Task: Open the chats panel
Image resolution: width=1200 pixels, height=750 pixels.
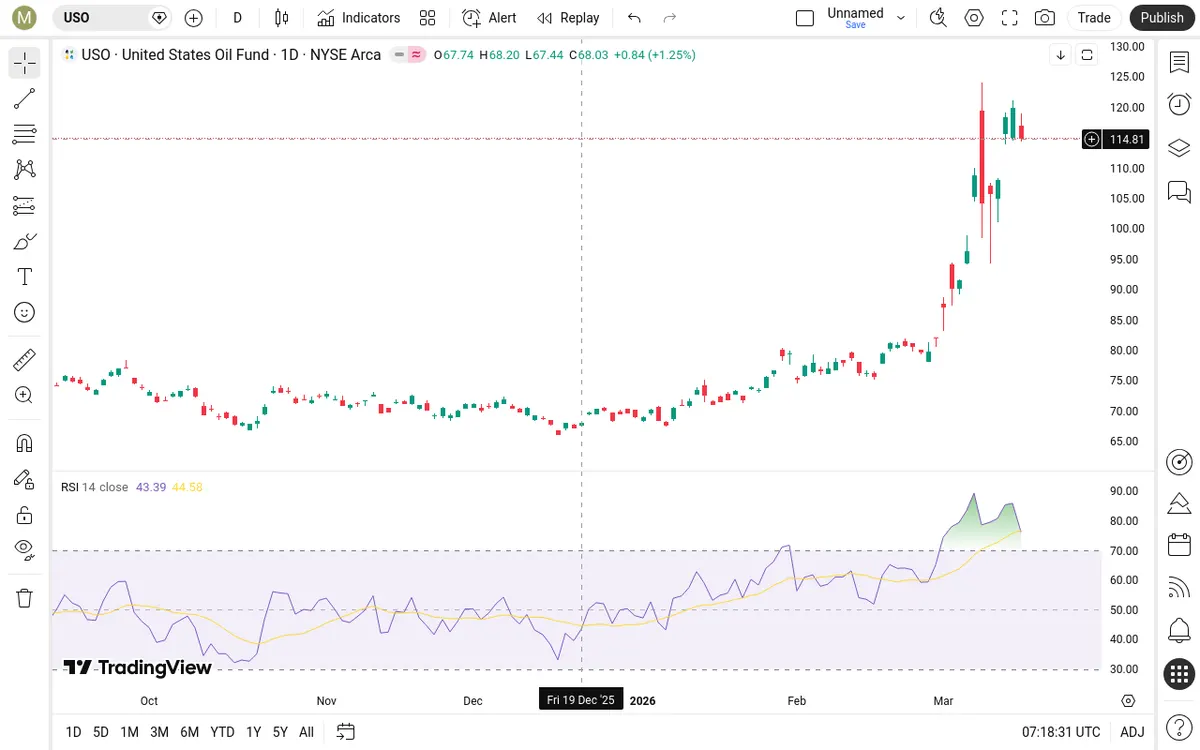Action: 1179,191
